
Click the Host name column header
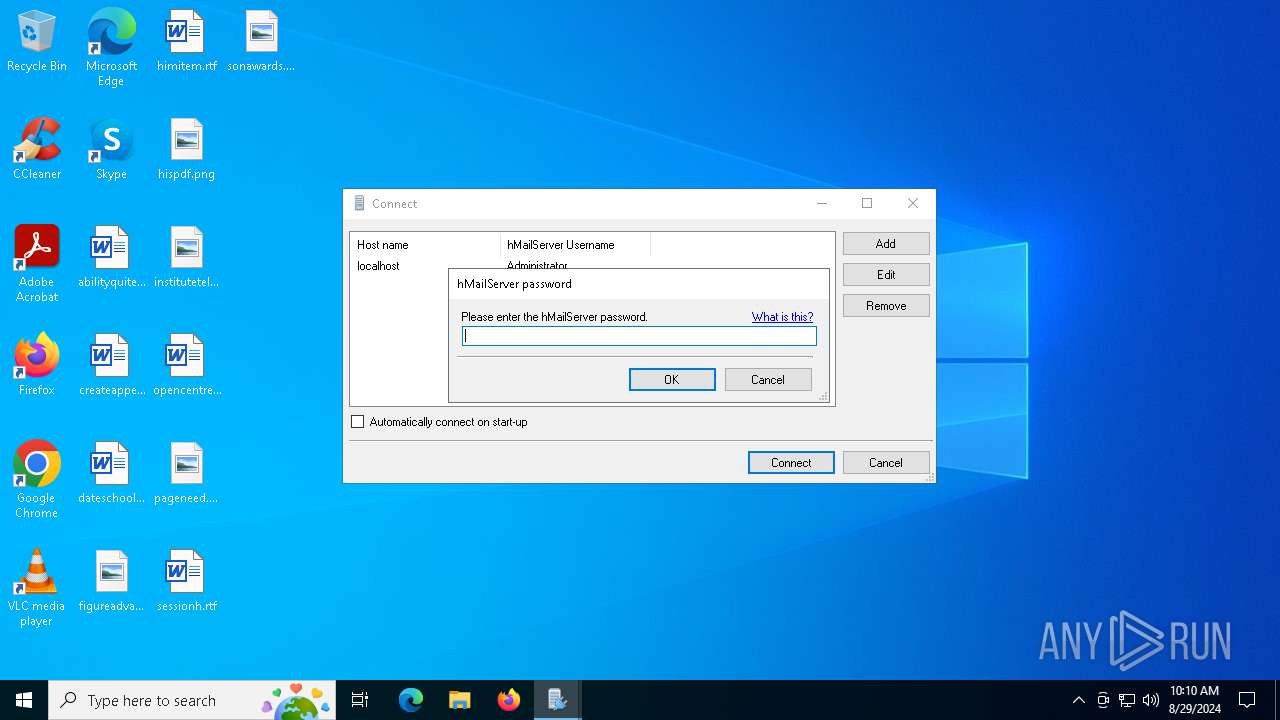pos(425,245)
